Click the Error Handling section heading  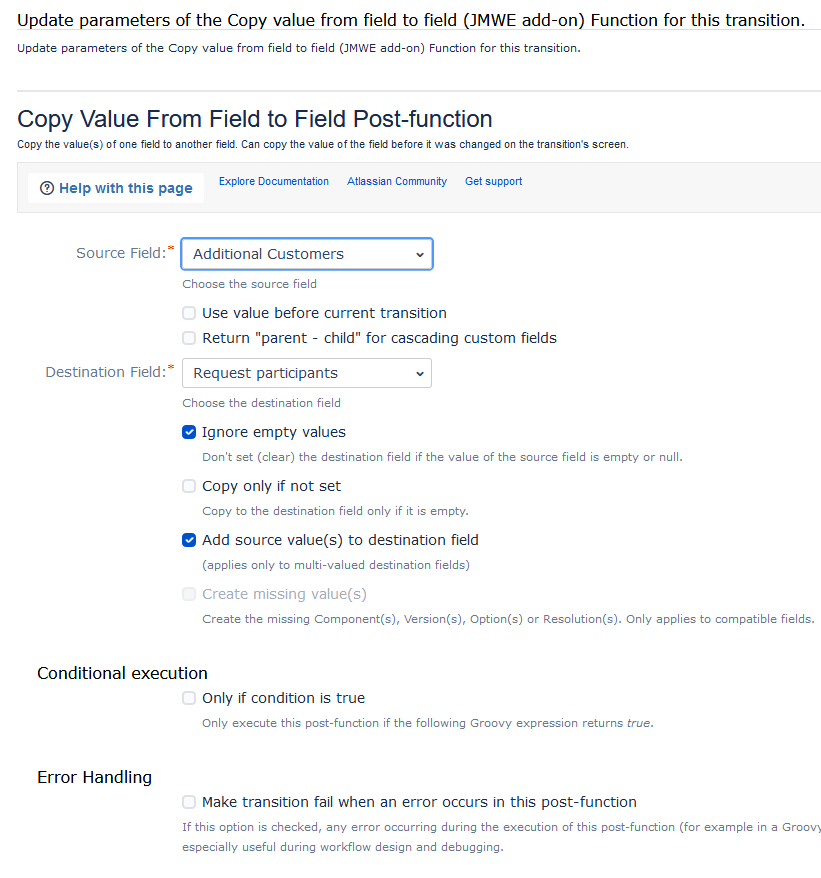click(x=94, y=777)
